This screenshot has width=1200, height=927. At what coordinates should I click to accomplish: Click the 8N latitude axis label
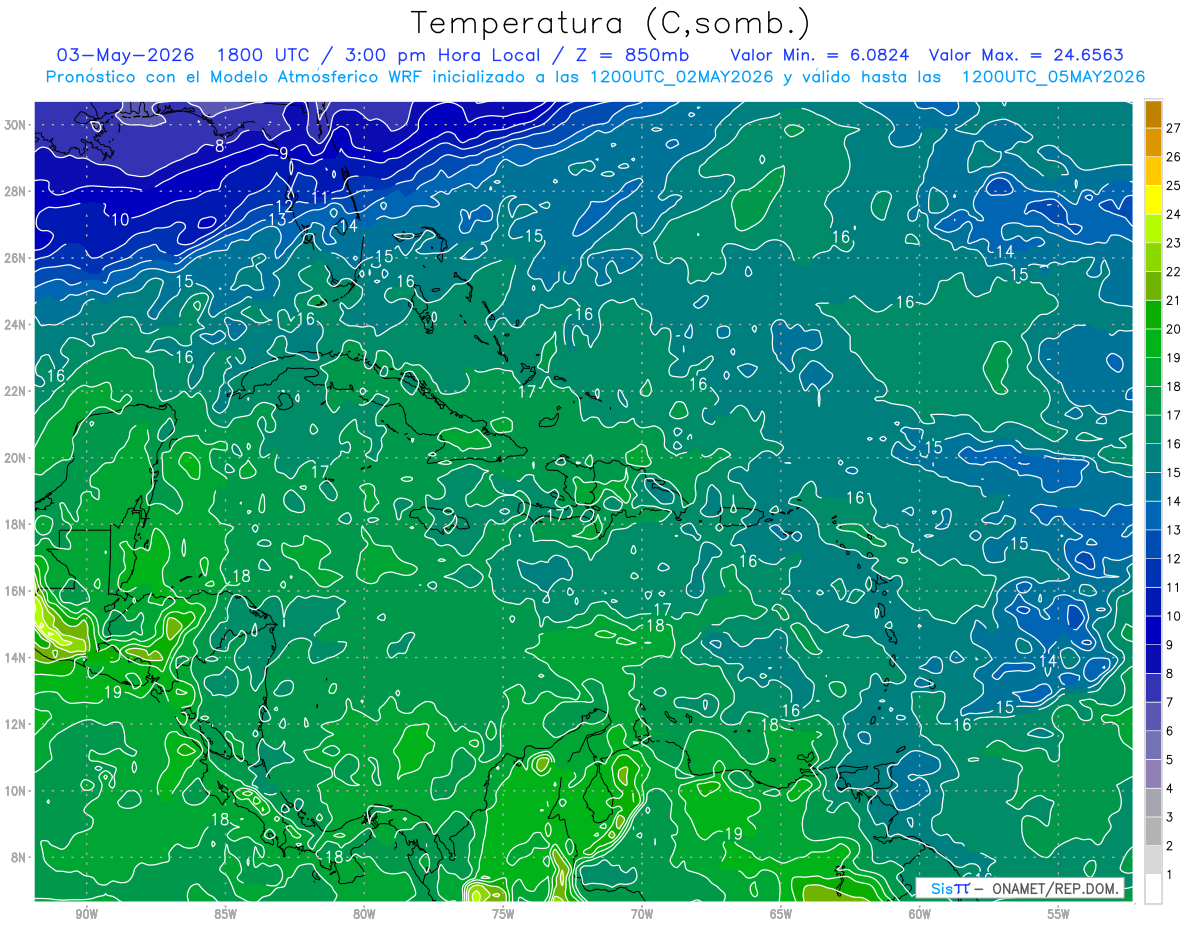[19, 857]
